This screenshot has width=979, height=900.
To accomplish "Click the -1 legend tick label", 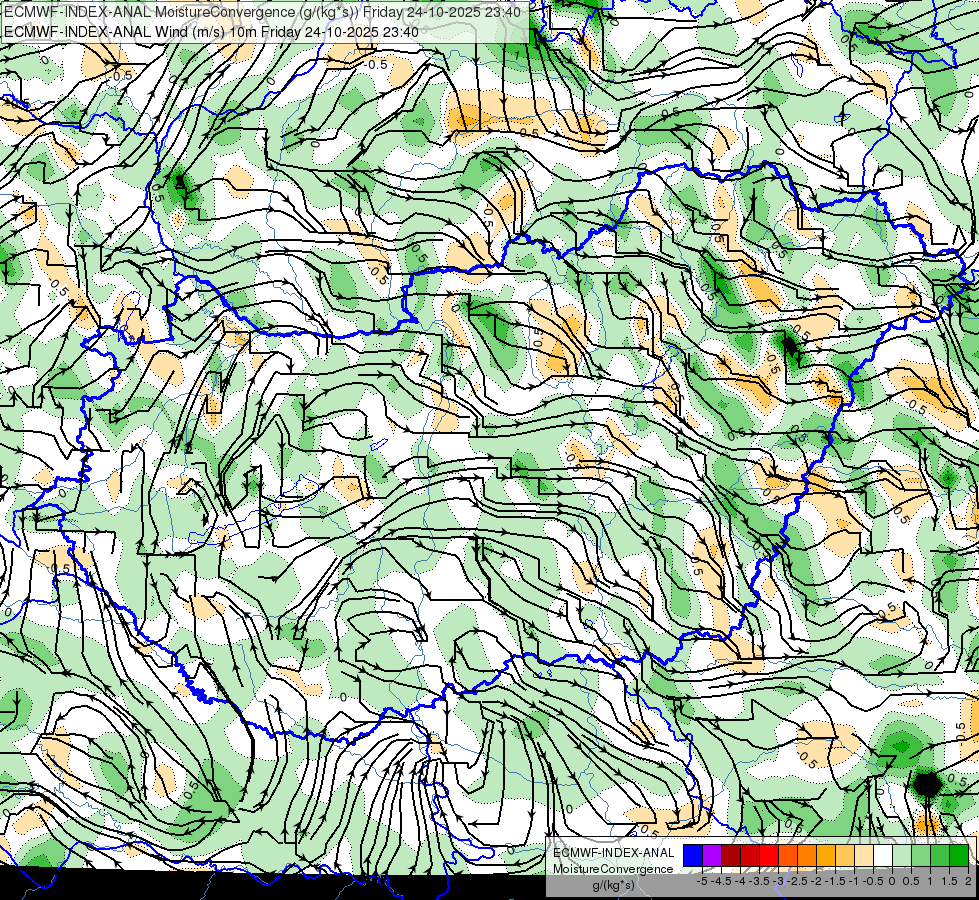I will [854, 881].
